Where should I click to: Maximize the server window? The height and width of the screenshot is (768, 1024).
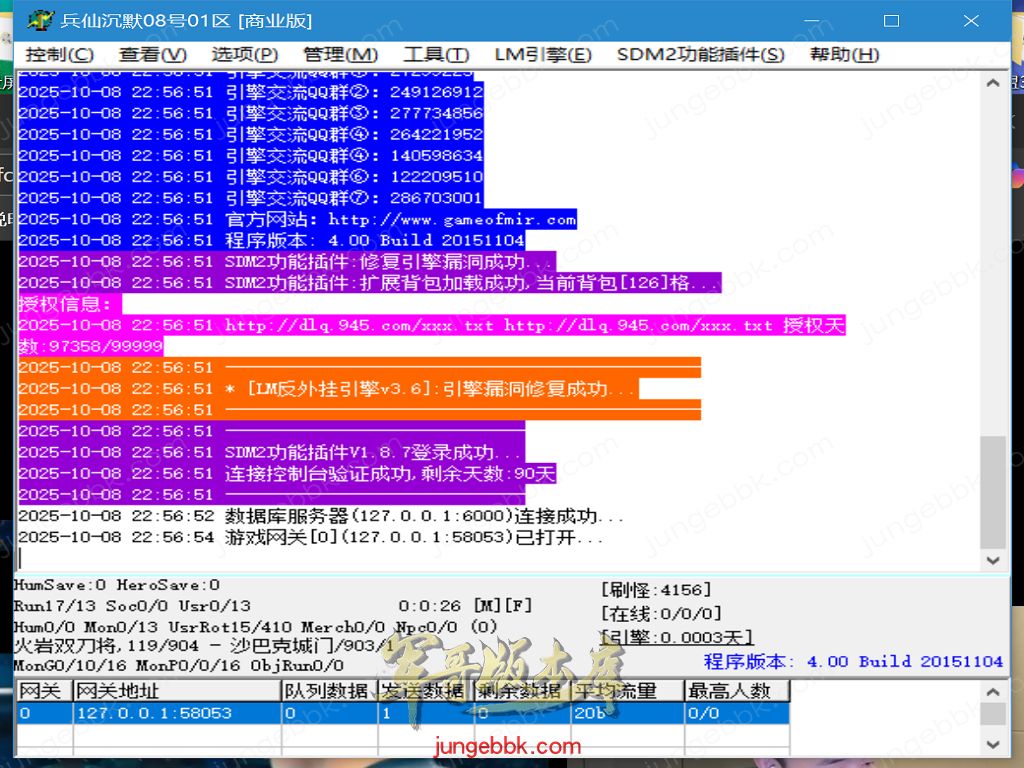point(891,21)
